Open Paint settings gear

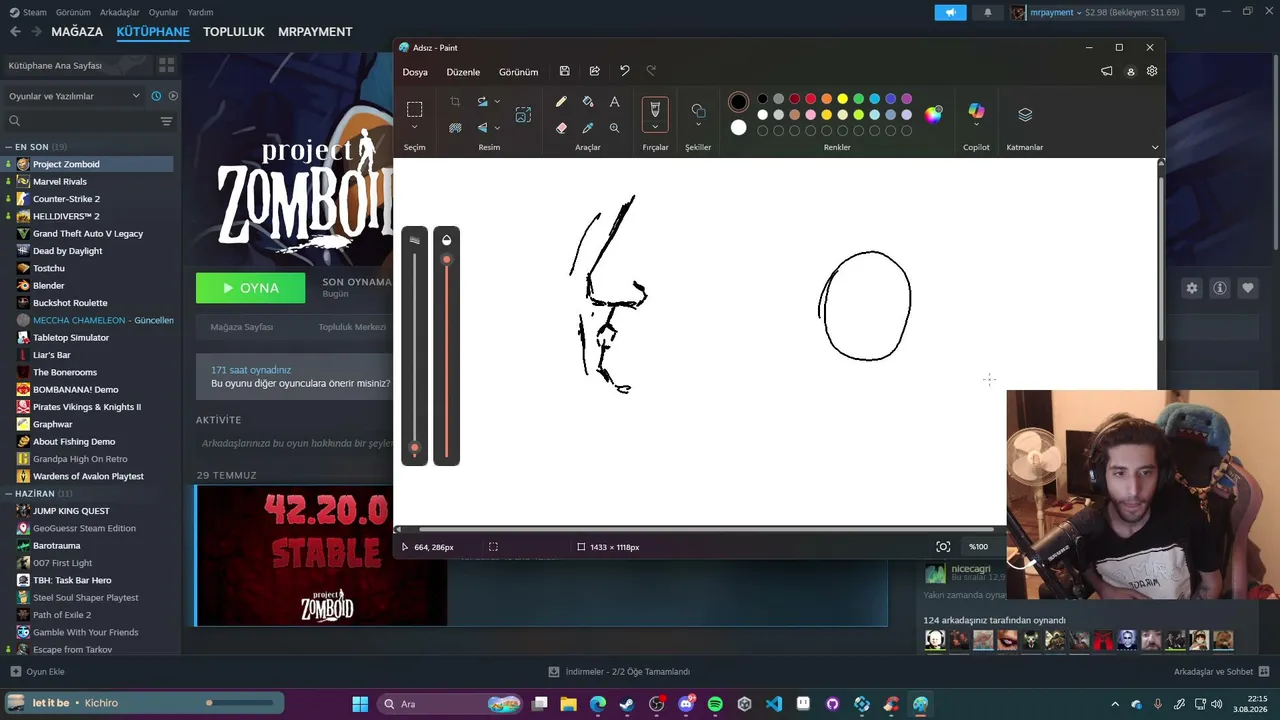[1152, 71]
